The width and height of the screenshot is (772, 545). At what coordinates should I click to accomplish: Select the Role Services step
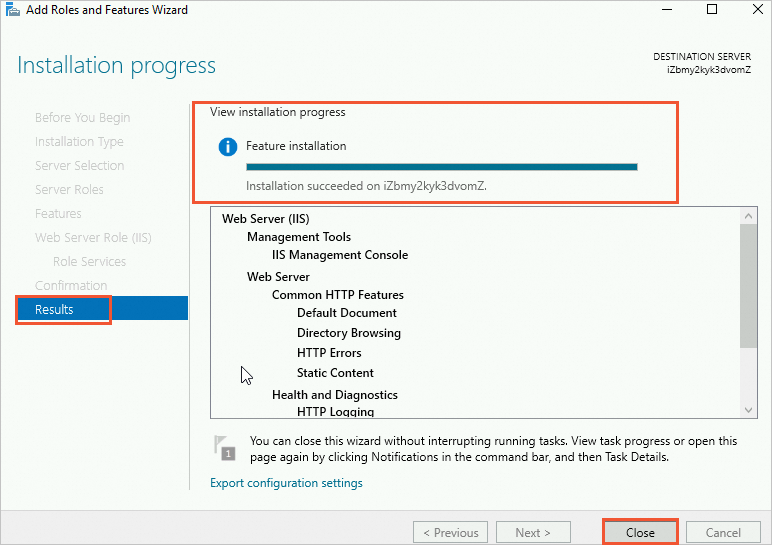tap(90, 261)
